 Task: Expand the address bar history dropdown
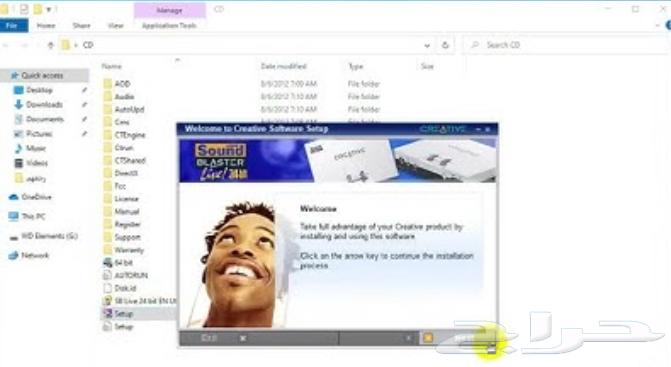(x=427, y=45)
